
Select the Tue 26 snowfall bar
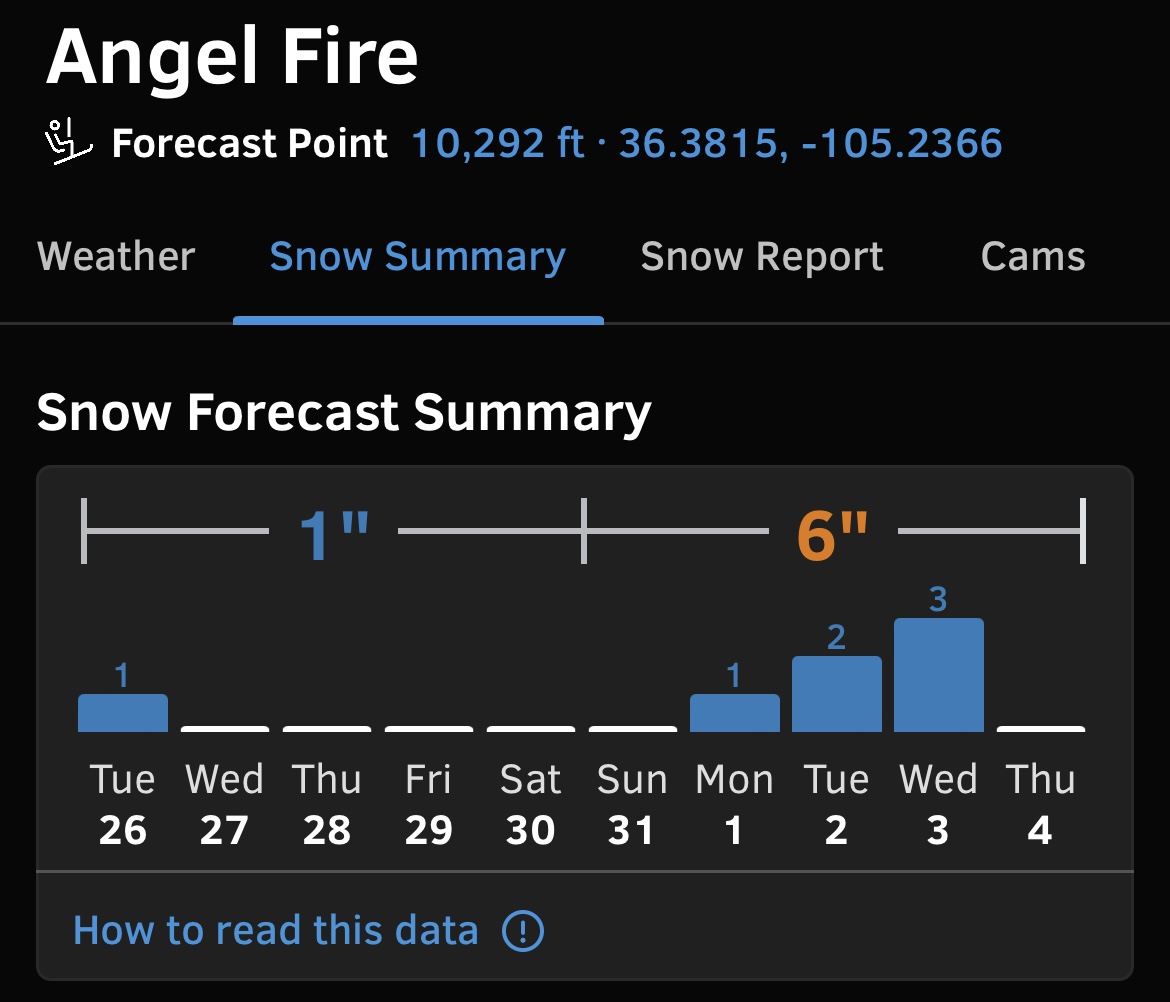123,713
